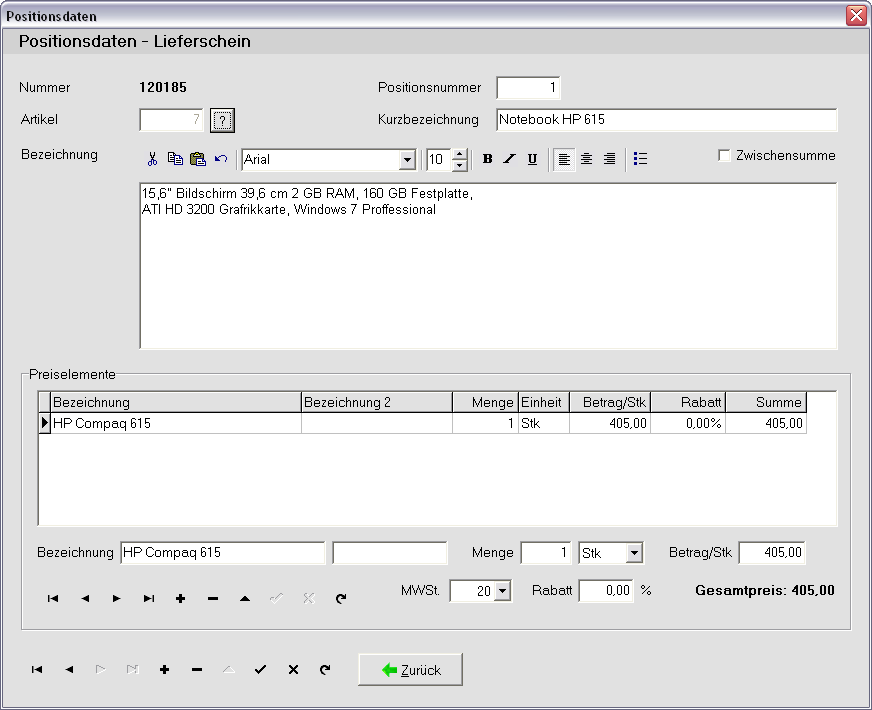Click the Menge column header
This screenshot has height=710, width=872.
pyautogui.click(x=485, y=403)
